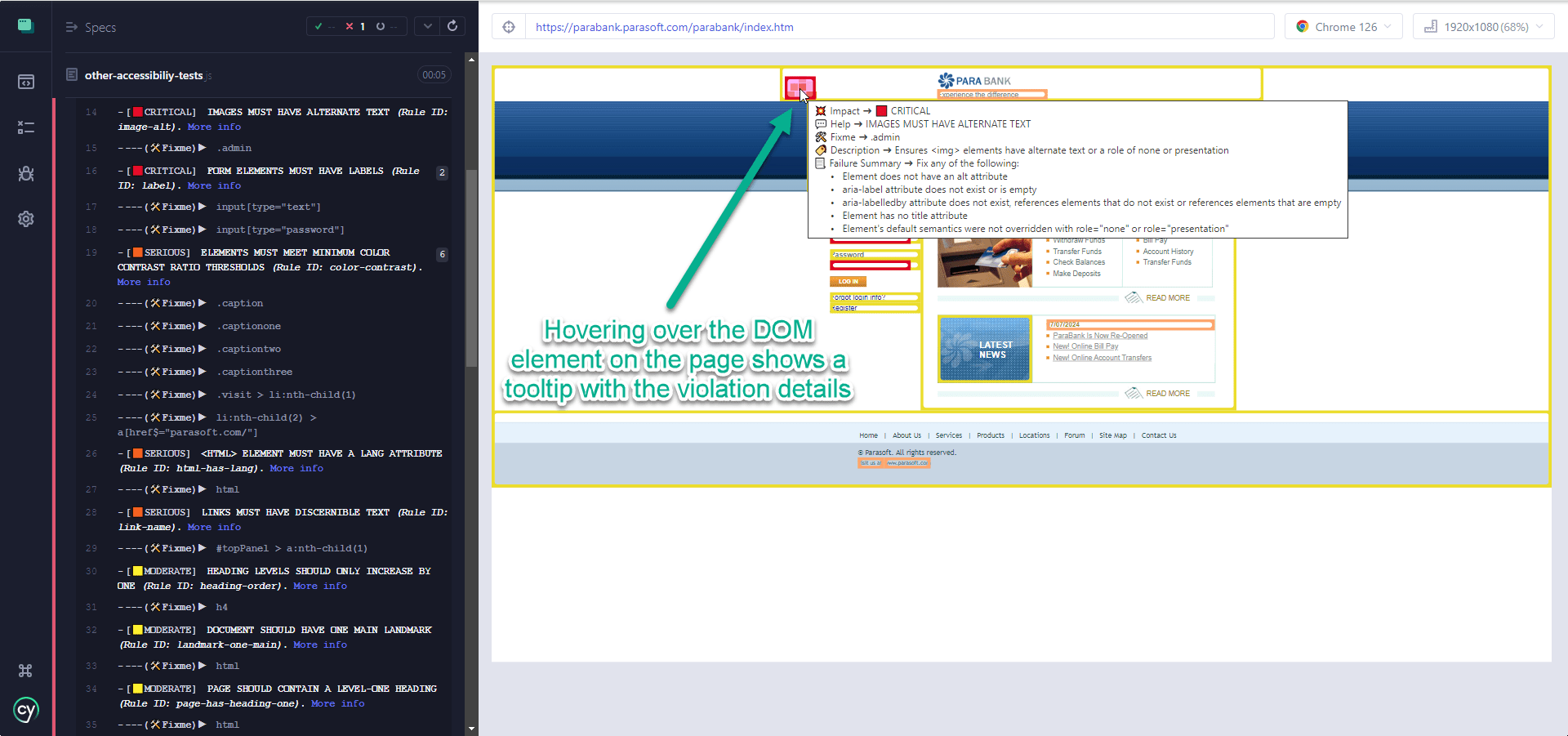Click the Latest News thumbnail image
This screenshot has height=736, width=1568.
coord(985,350)
